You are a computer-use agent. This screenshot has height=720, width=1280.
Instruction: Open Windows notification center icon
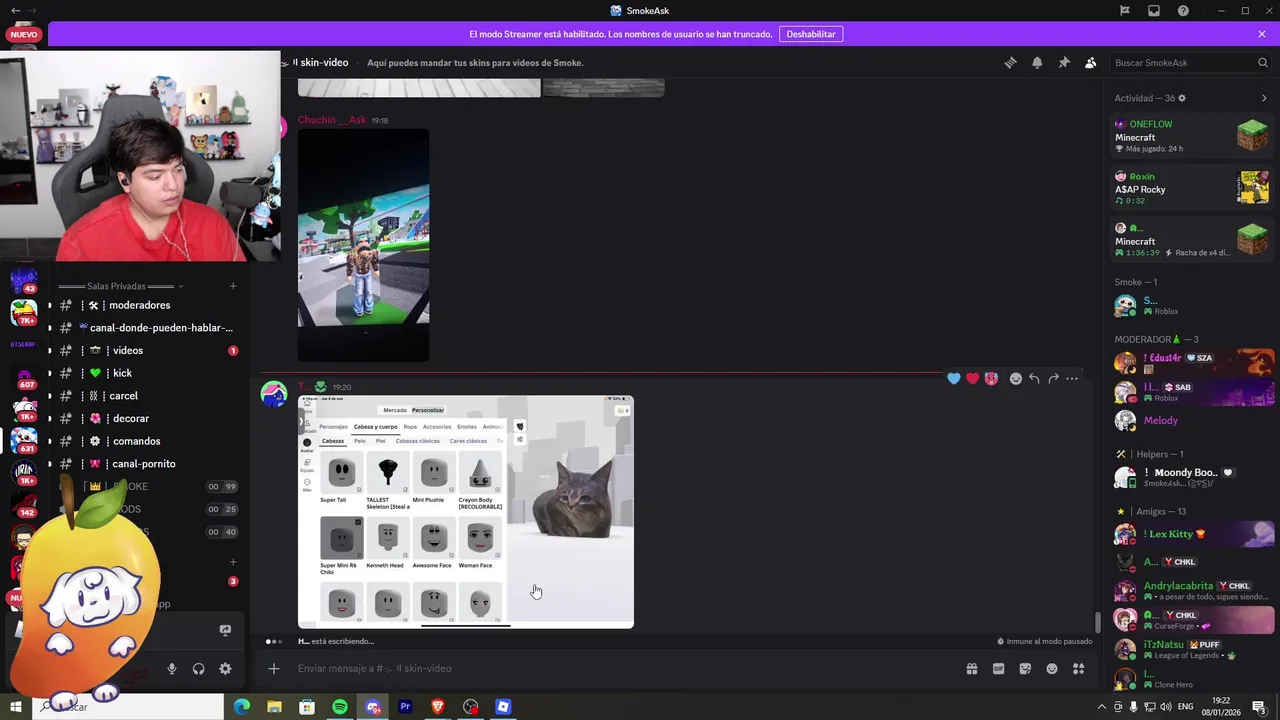[1259, 707]
